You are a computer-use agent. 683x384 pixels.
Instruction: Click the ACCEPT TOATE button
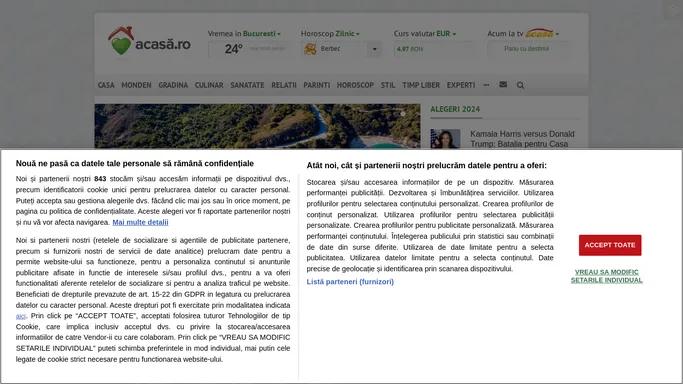click(x=610, y=245)
